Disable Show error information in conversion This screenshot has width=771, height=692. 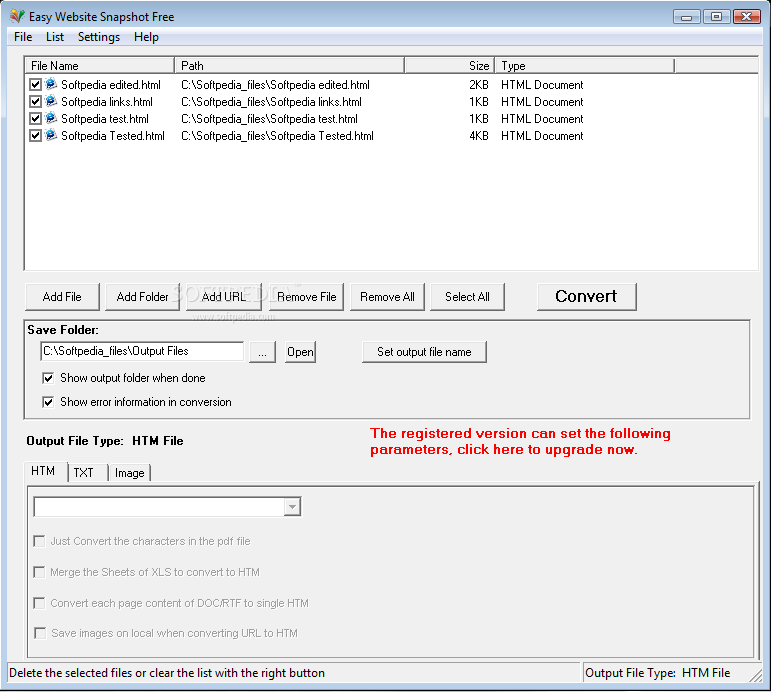48,402
